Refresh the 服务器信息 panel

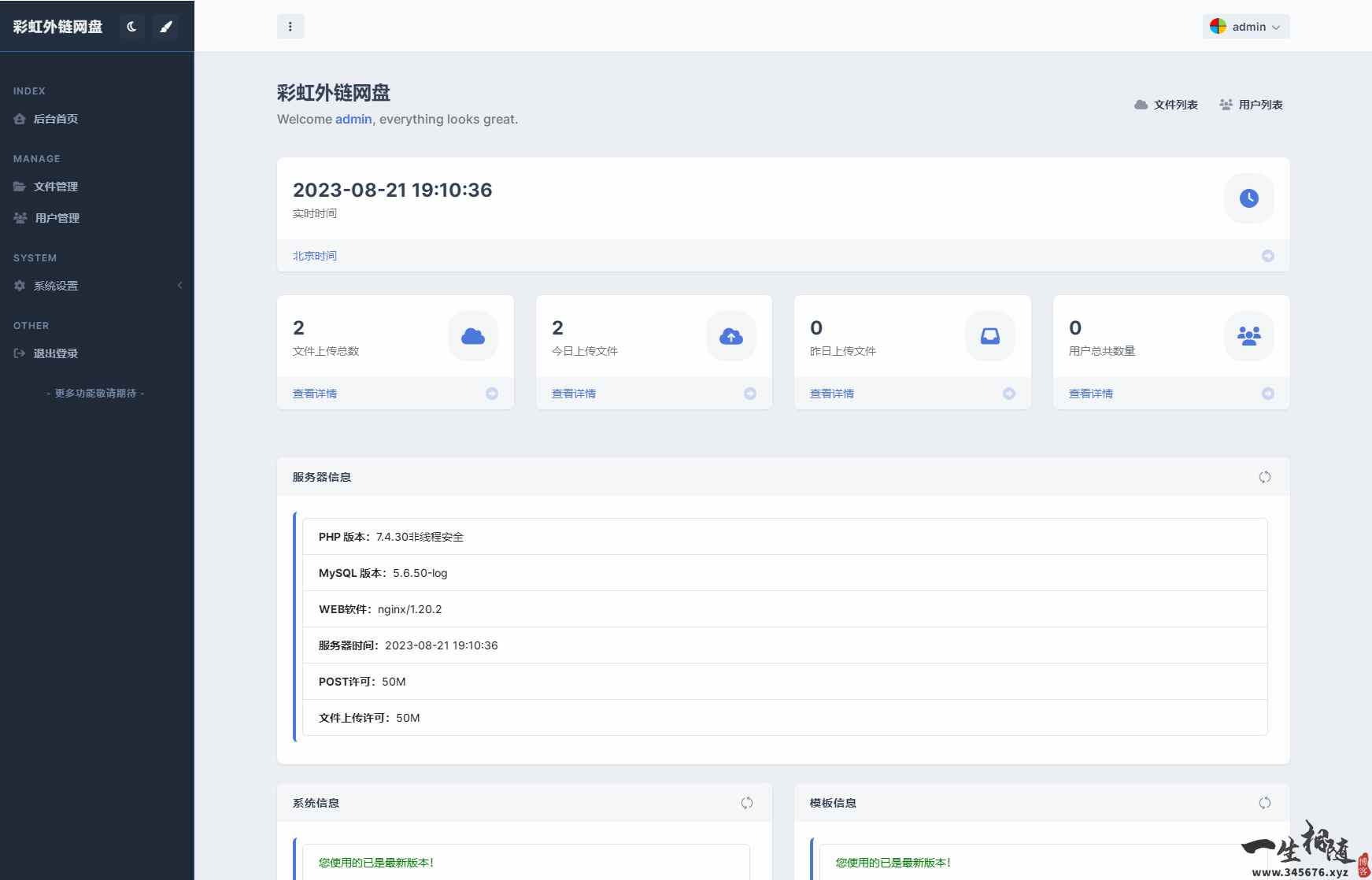tap(1265, 476)
